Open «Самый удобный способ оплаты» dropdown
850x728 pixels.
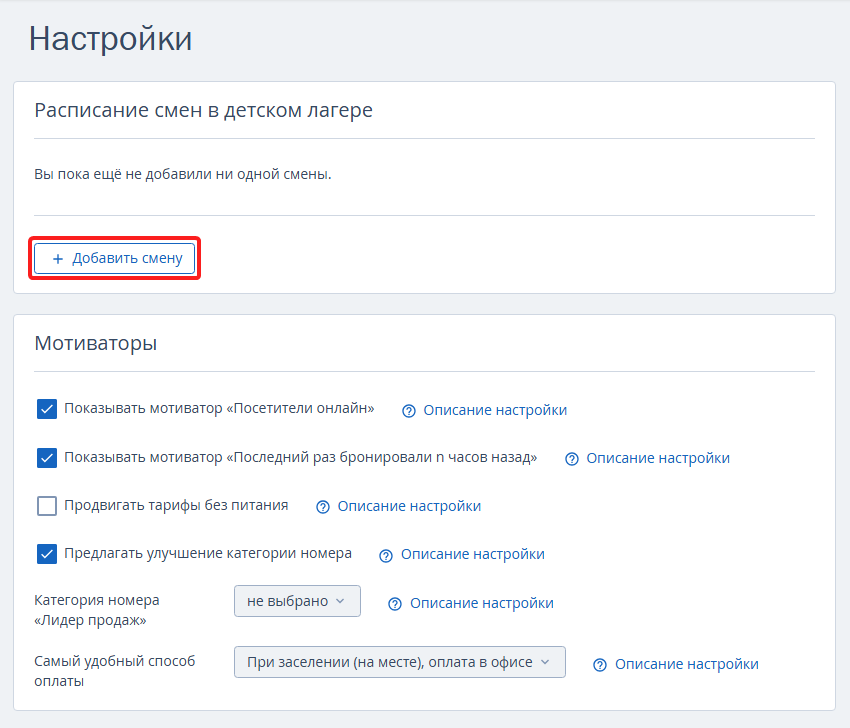pyautogui.click(x=400, y=662)
